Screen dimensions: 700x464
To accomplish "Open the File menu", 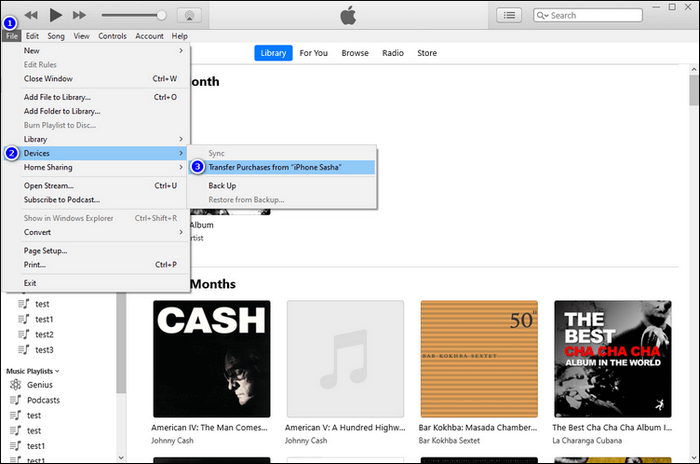I will click(x=12, y=36).
